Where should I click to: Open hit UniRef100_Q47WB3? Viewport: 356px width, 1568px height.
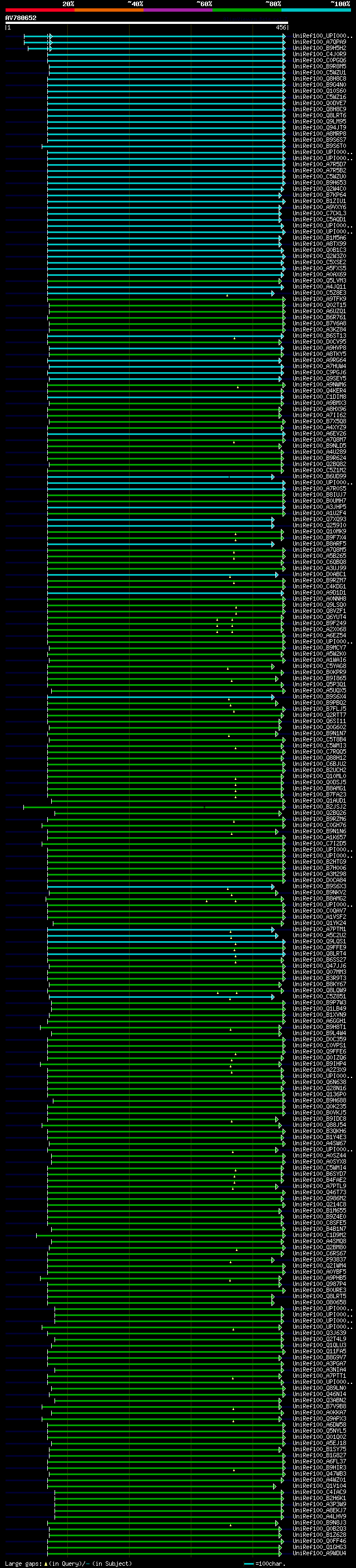(x=319, y=1473)
